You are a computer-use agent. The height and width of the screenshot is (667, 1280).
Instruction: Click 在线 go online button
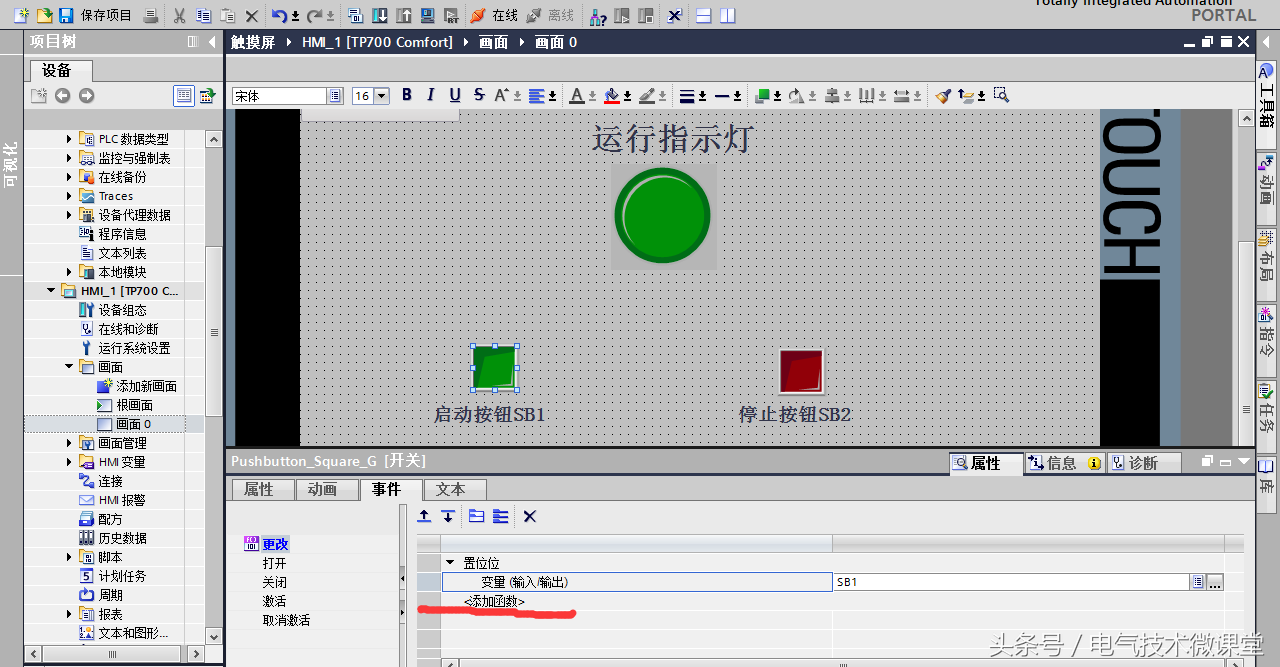[x=494, y=15]
